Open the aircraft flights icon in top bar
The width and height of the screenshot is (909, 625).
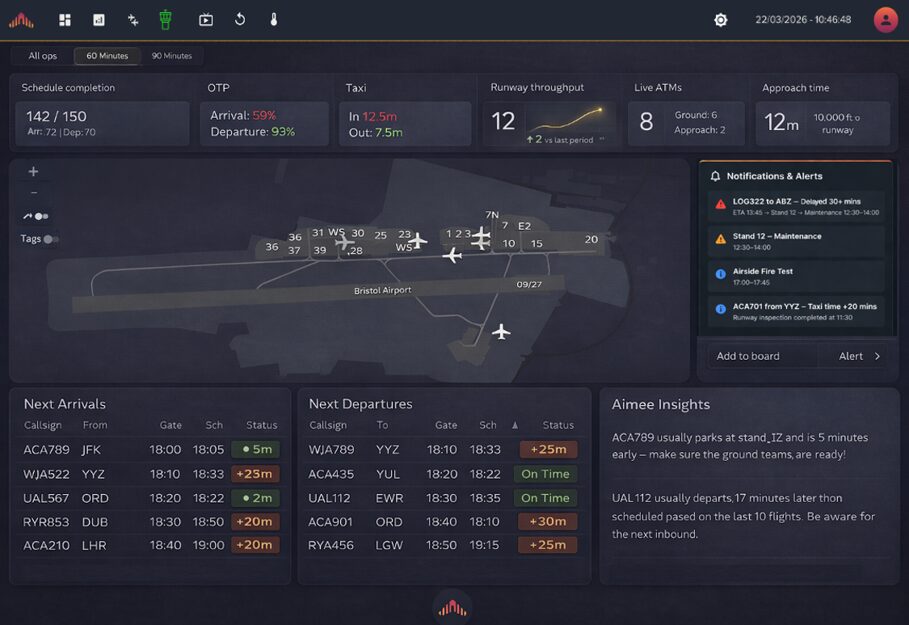(133, 20)
